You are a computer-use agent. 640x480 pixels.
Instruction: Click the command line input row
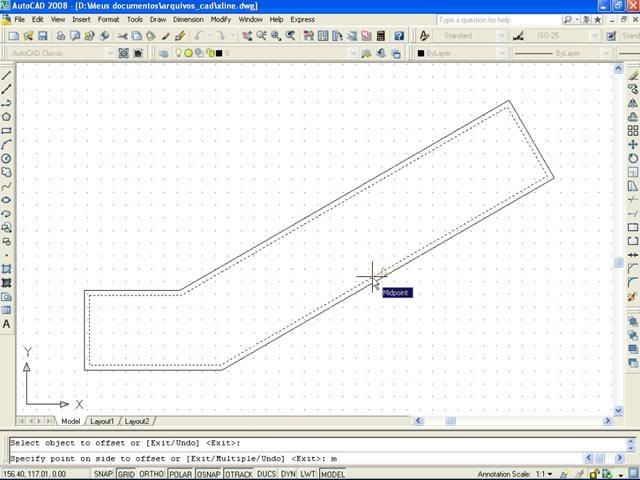[x=297, y=458]
